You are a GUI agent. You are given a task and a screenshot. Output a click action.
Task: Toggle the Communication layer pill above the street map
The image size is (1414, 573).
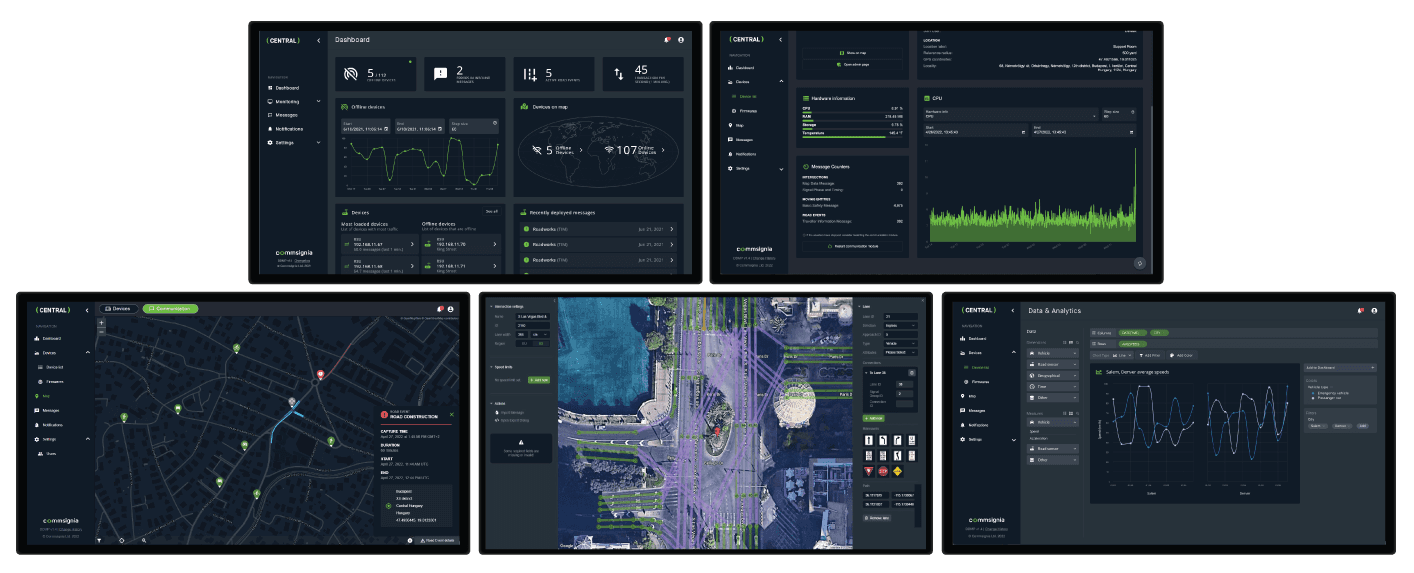(x=170, y=309)
